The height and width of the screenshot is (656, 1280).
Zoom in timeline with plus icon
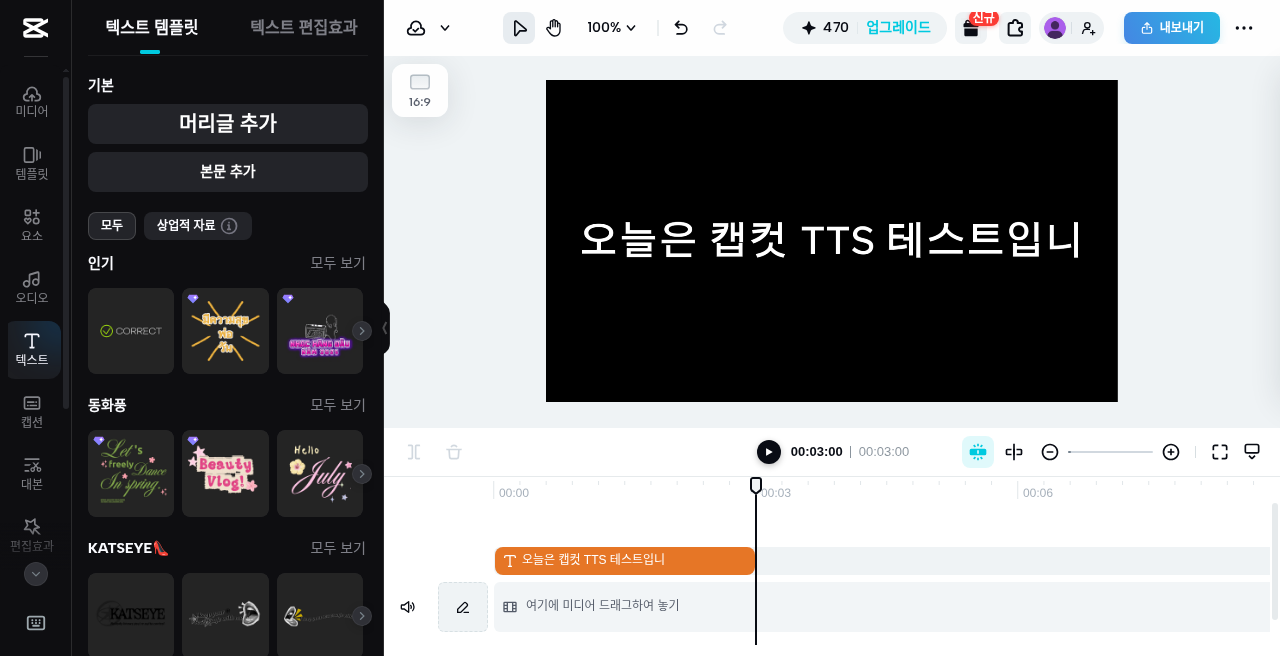(x=1171, y=452)
